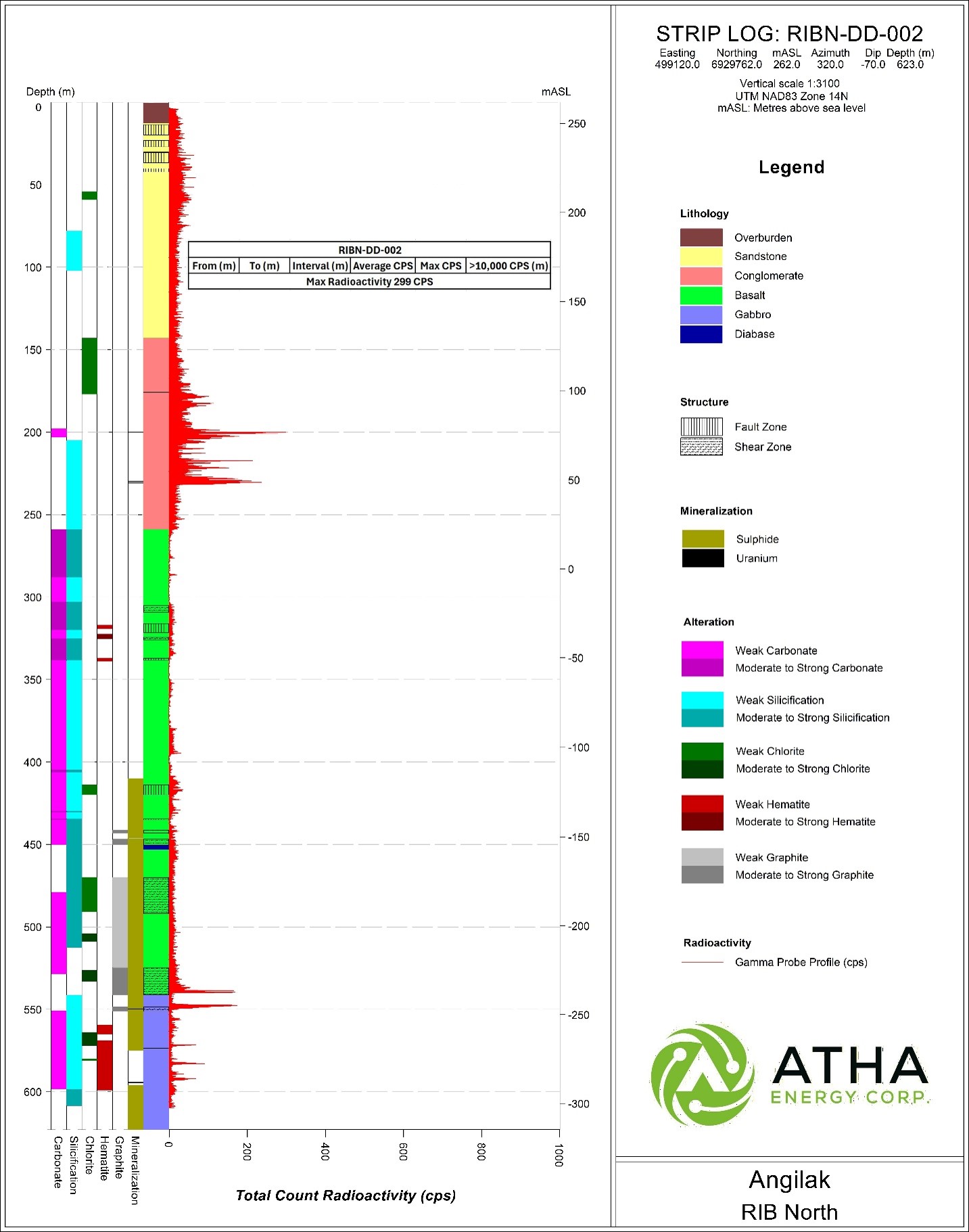Click the 200 m depth label
Screen dimensions: 969x1232
33,432
